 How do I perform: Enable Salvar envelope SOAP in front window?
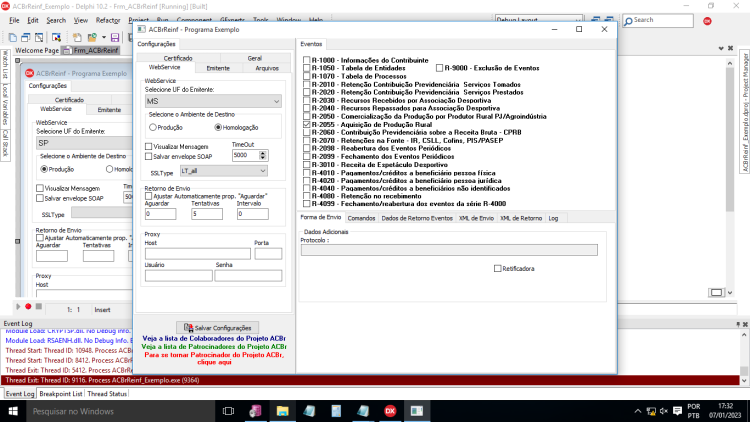tap(148, 156)
